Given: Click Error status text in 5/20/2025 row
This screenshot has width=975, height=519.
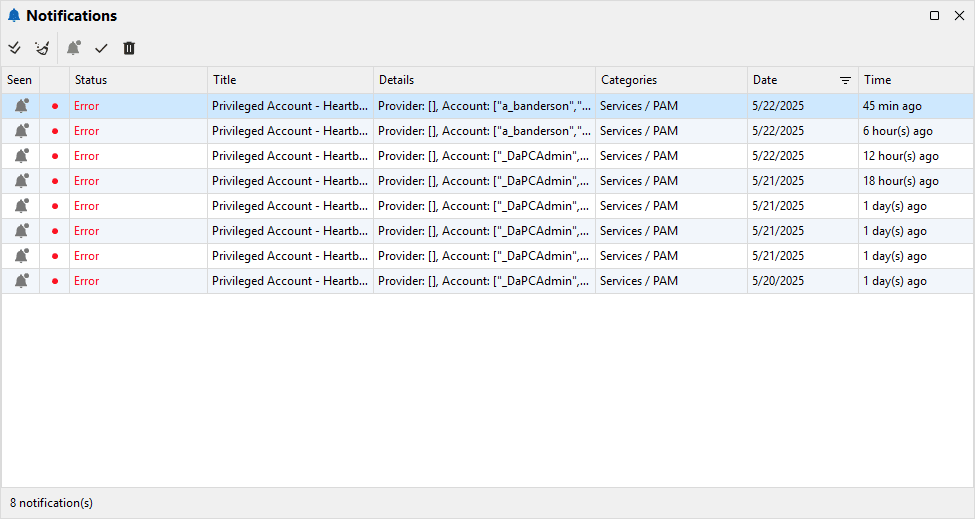Looking at the screenshot, I should tap(87, 281).
